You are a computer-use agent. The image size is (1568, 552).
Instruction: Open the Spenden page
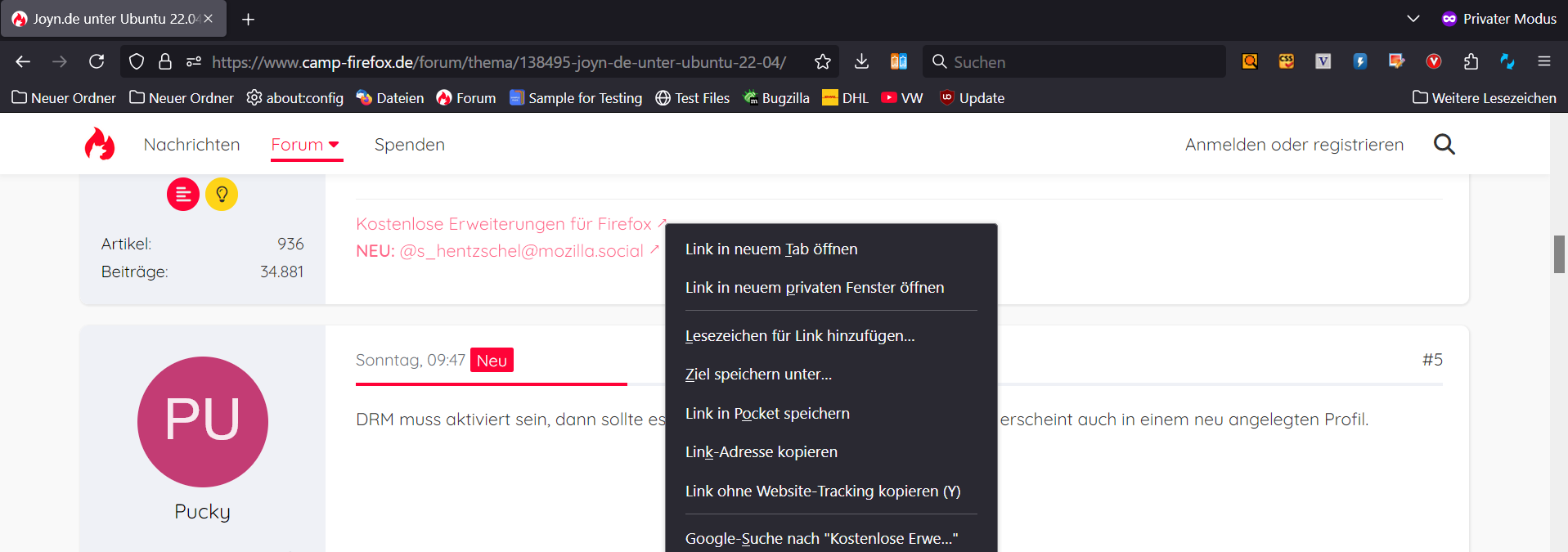[x=410, y=145]
